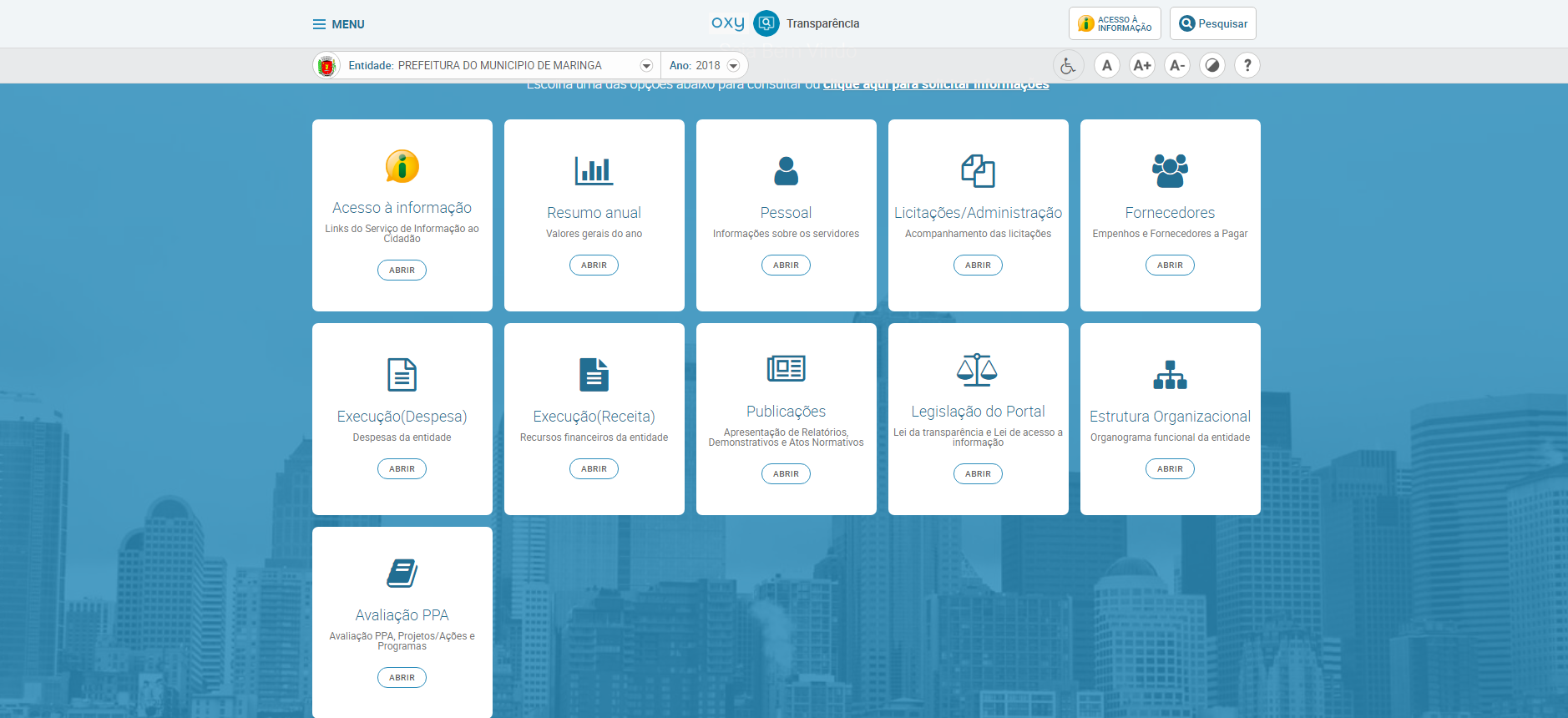This screenshot has height=718, width=1568.
Task: Click the oxy Transparência logo
Action: (785, 23)
